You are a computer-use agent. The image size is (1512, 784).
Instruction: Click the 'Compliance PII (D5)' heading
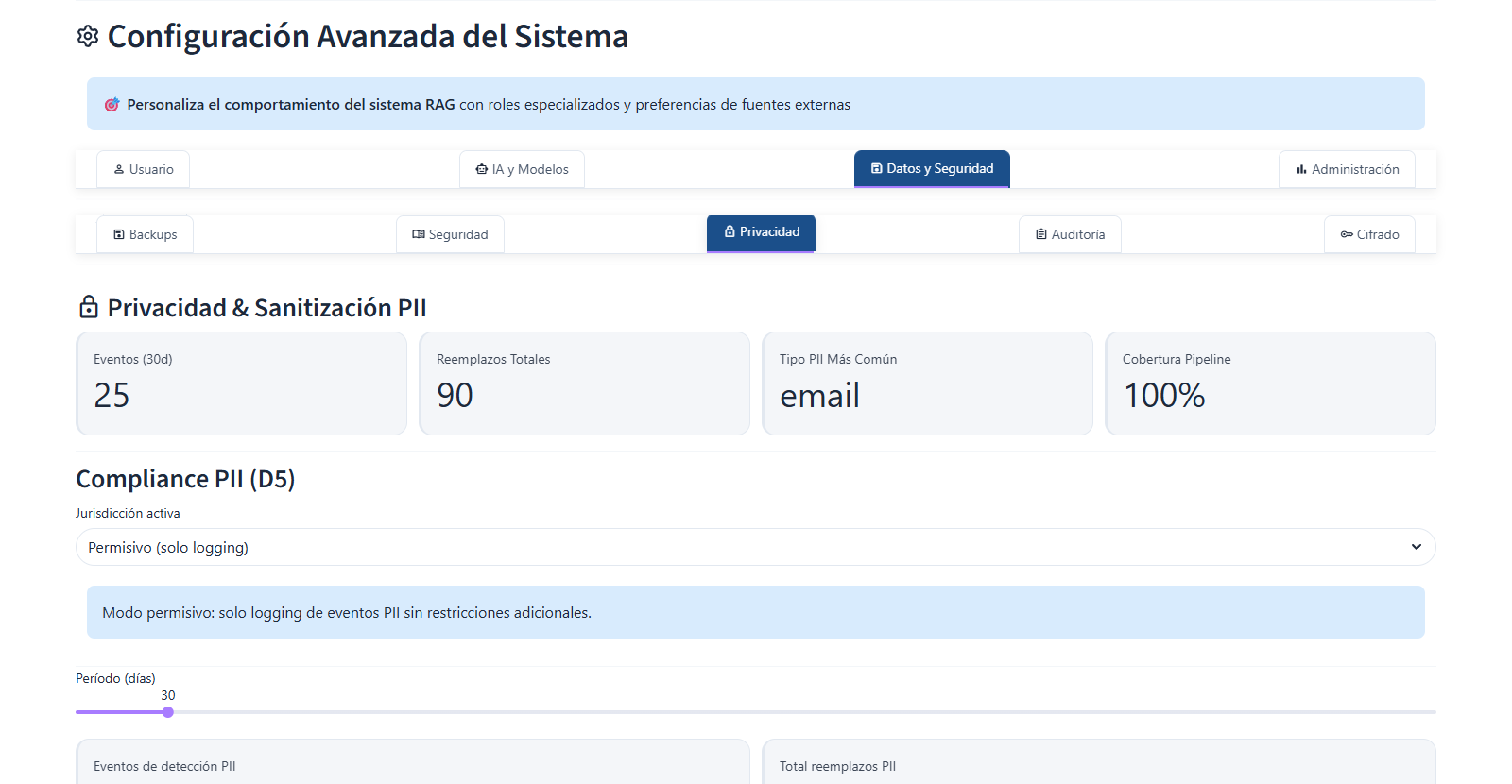[185, 479]
